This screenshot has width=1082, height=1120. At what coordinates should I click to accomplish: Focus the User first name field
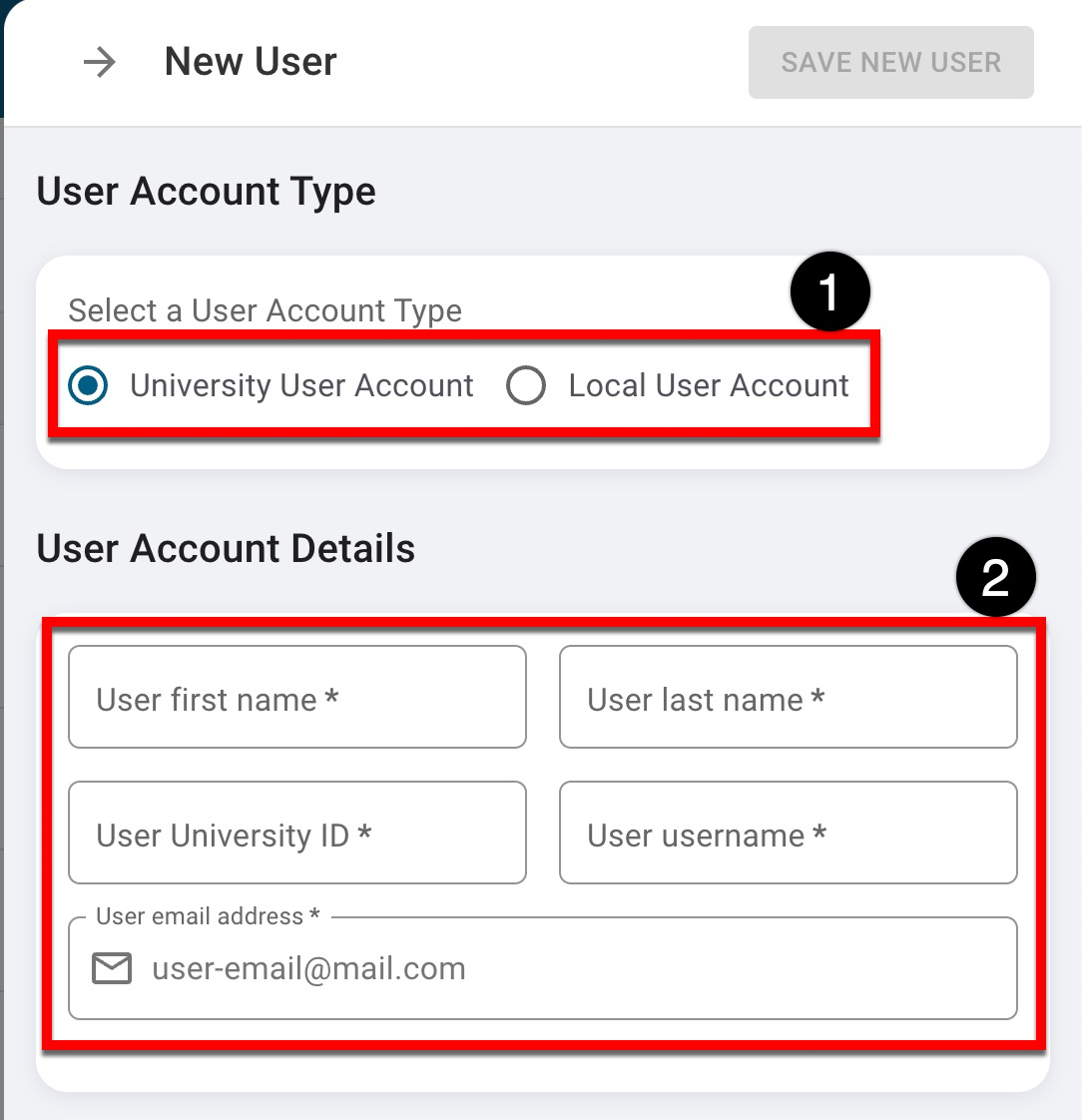[296, 698]
